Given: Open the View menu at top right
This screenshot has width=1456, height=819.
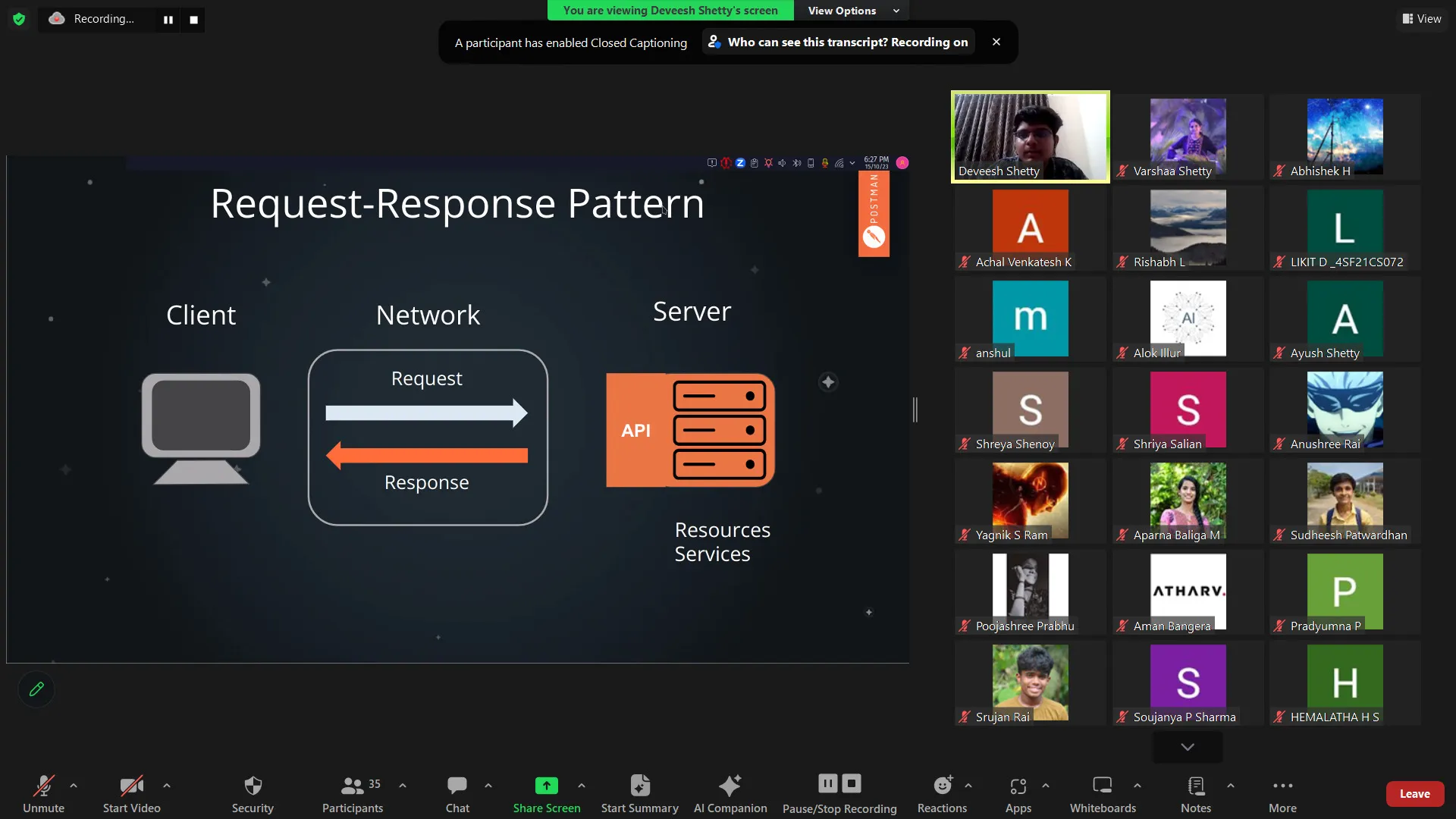Looking at the screenshot, I should [x=1421, y=18].
